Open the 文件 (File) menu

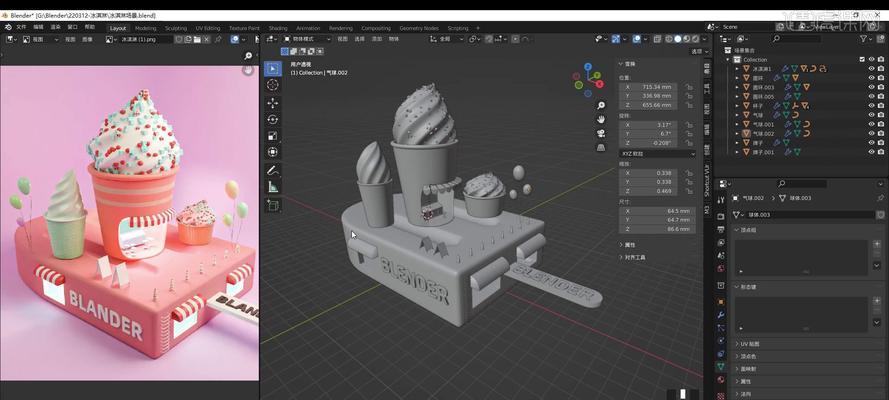pos(22,27)
